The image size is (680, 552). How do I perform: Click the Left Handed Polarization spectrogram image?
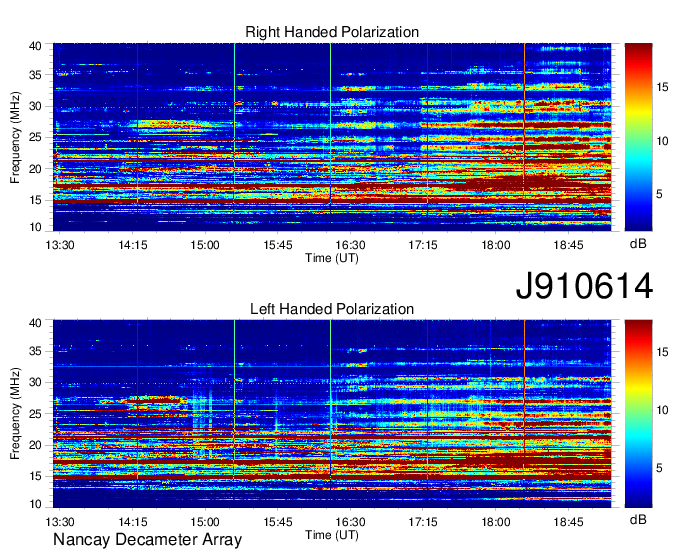332,414
